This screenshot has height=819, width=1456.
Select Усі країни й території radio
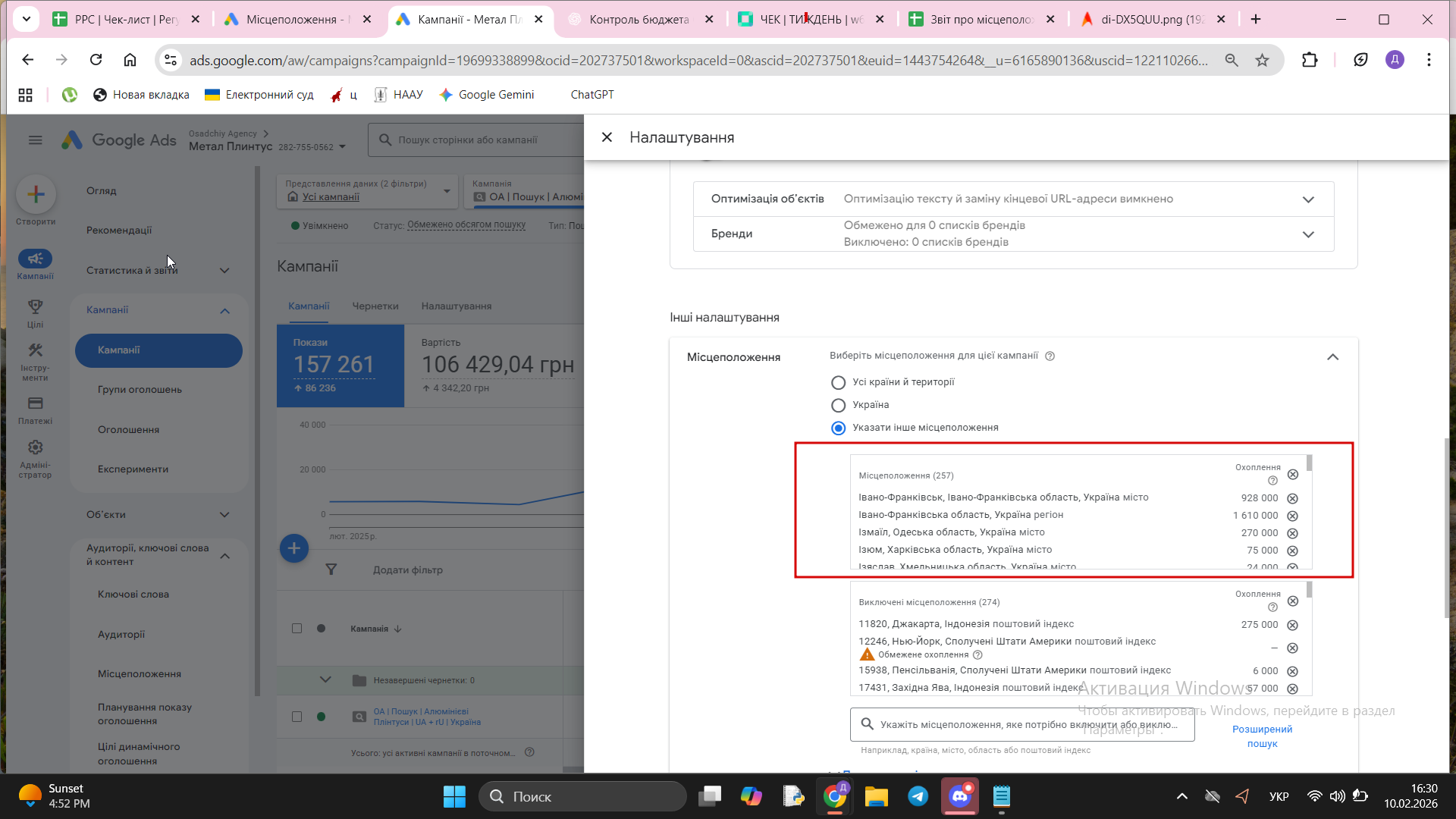tap(838, 382)
